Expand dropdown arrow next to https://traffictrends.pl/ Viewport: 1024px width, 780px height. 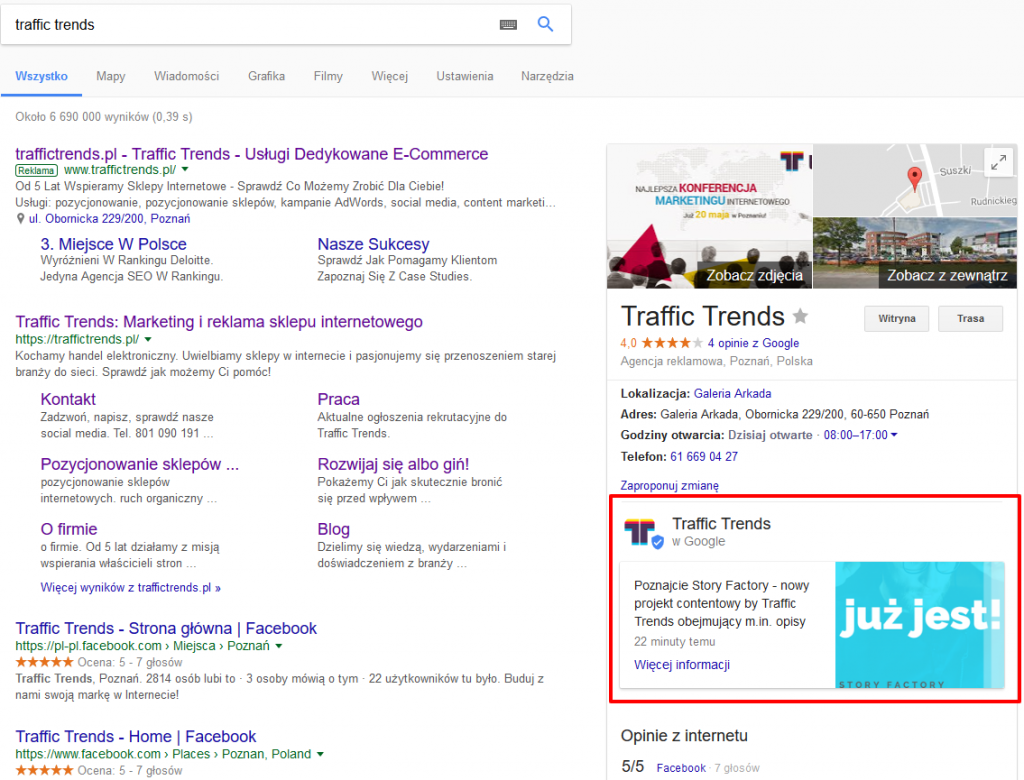click(148, 340)
